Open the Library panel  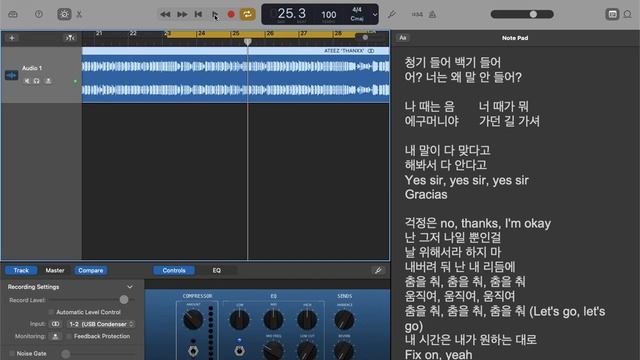[13, 14]
